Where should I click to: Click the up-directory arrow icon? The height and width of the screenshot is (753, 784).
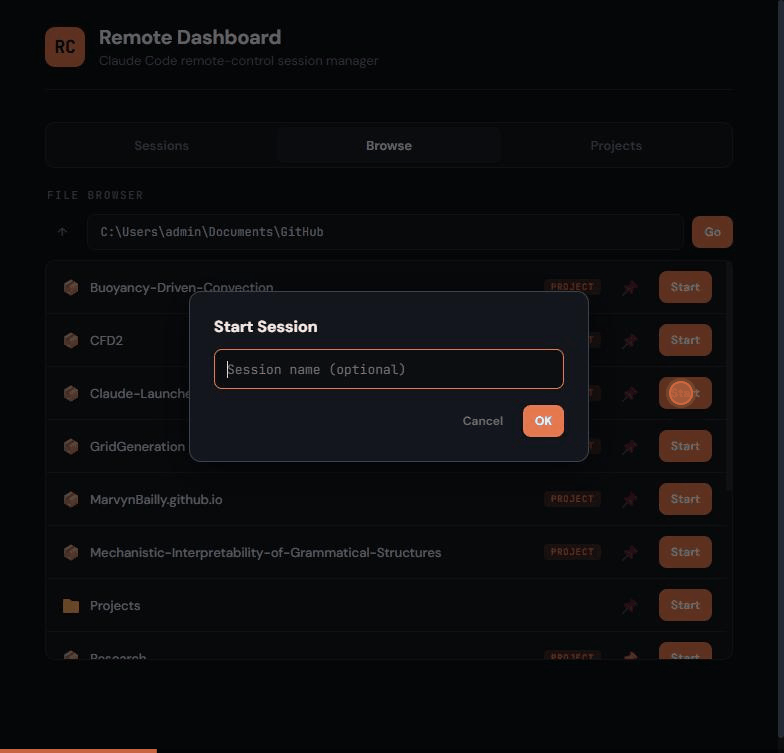tap(62, 232)
